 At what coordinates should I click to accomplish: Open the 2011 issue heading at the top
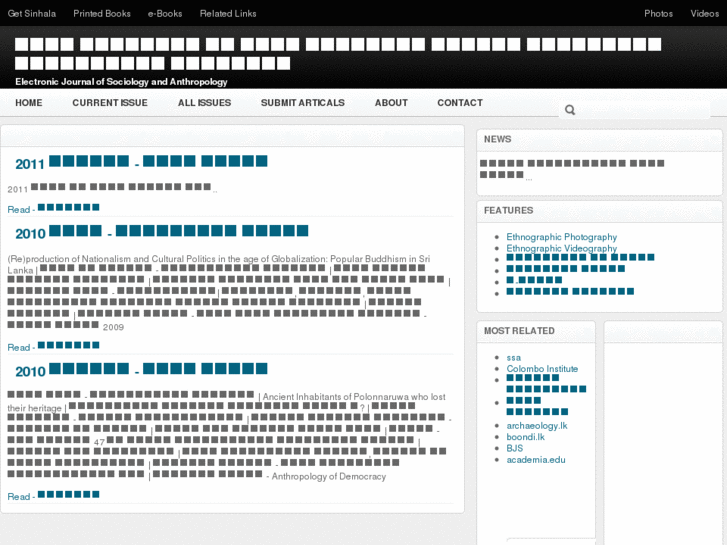pyautogui.click(x=141, y=162)
